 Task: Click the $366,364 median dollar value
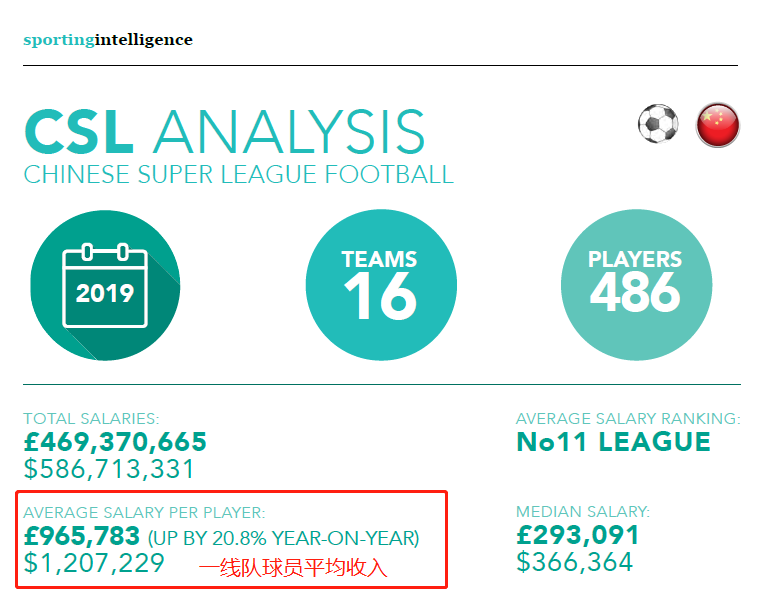click(575, 562)
